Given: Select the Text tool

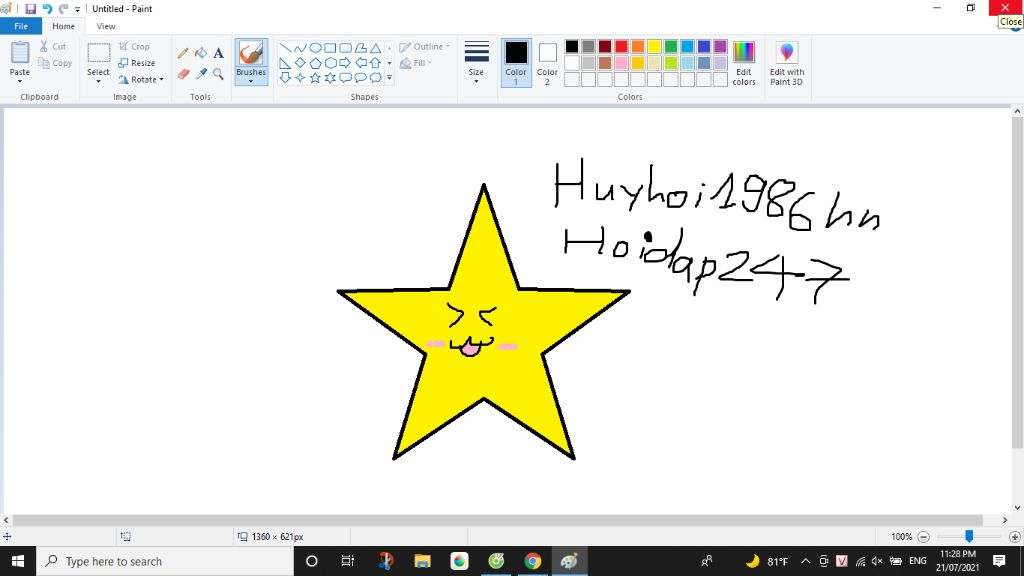Looking at the screenshot, I should click(x=218, y=54).
